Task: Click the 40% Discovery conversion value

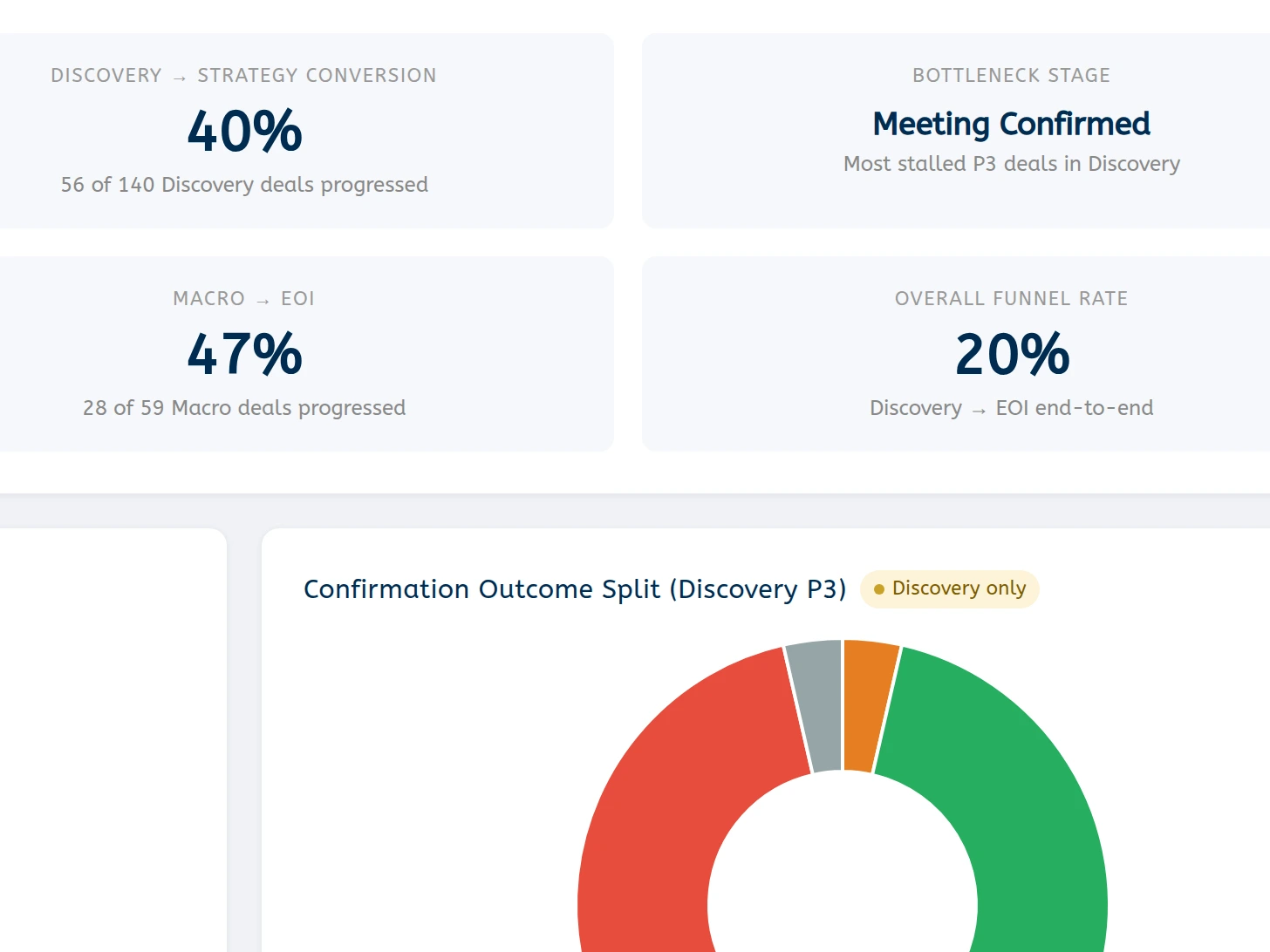Action: click(x=244, y=132)
